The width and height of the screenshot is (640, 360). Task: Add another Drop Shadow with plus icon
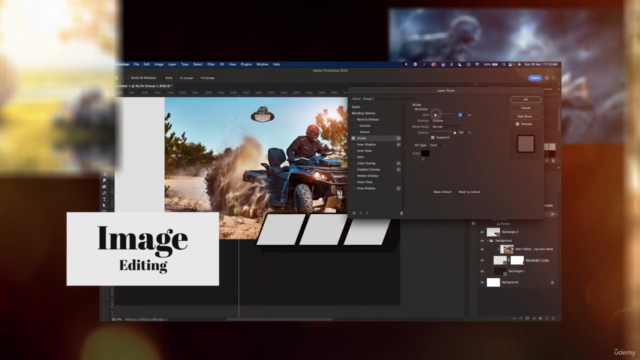click(x=398, y=188)
